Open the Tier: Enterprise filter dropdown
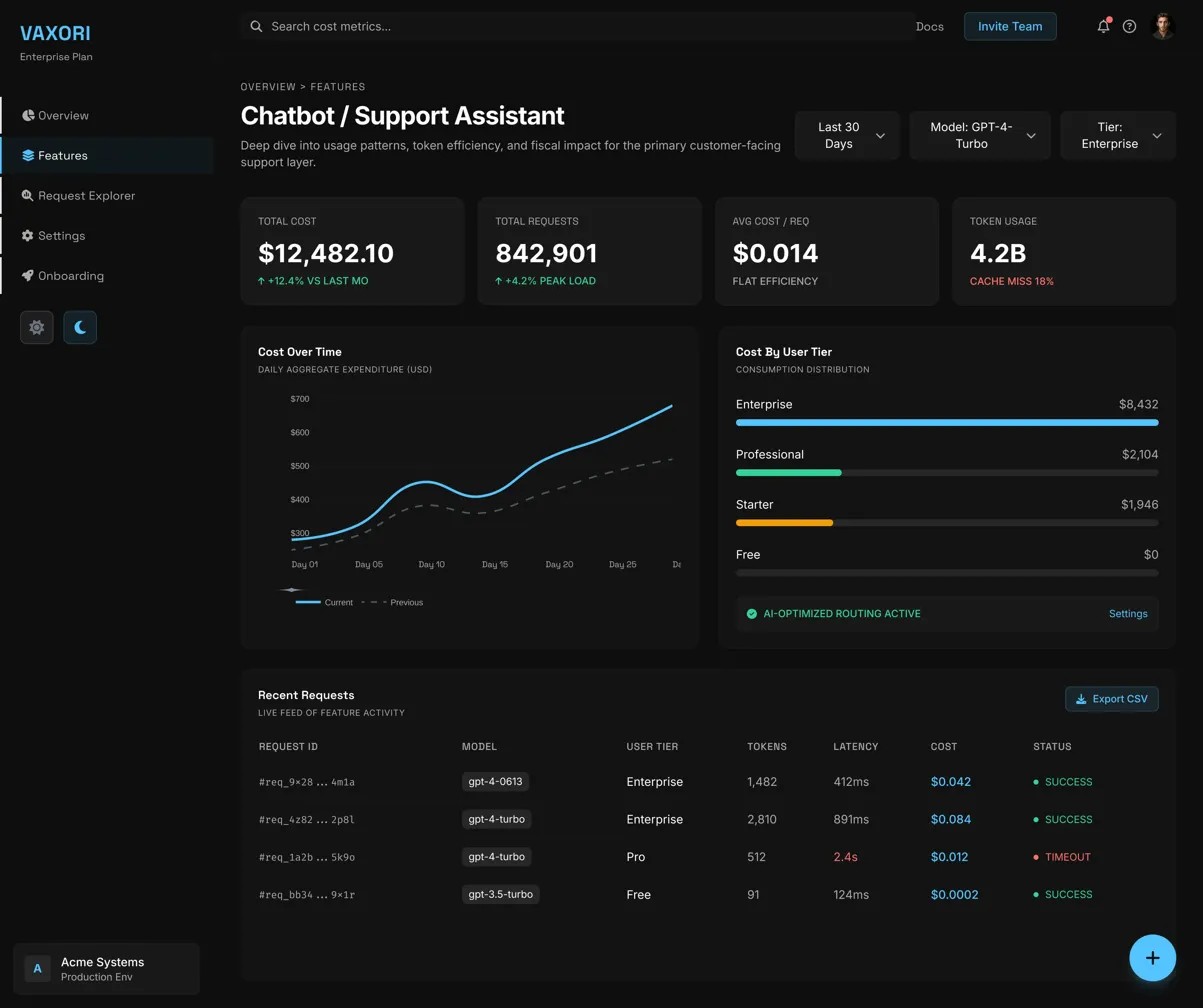1203x1008 pixels. tap(1117, 136)
